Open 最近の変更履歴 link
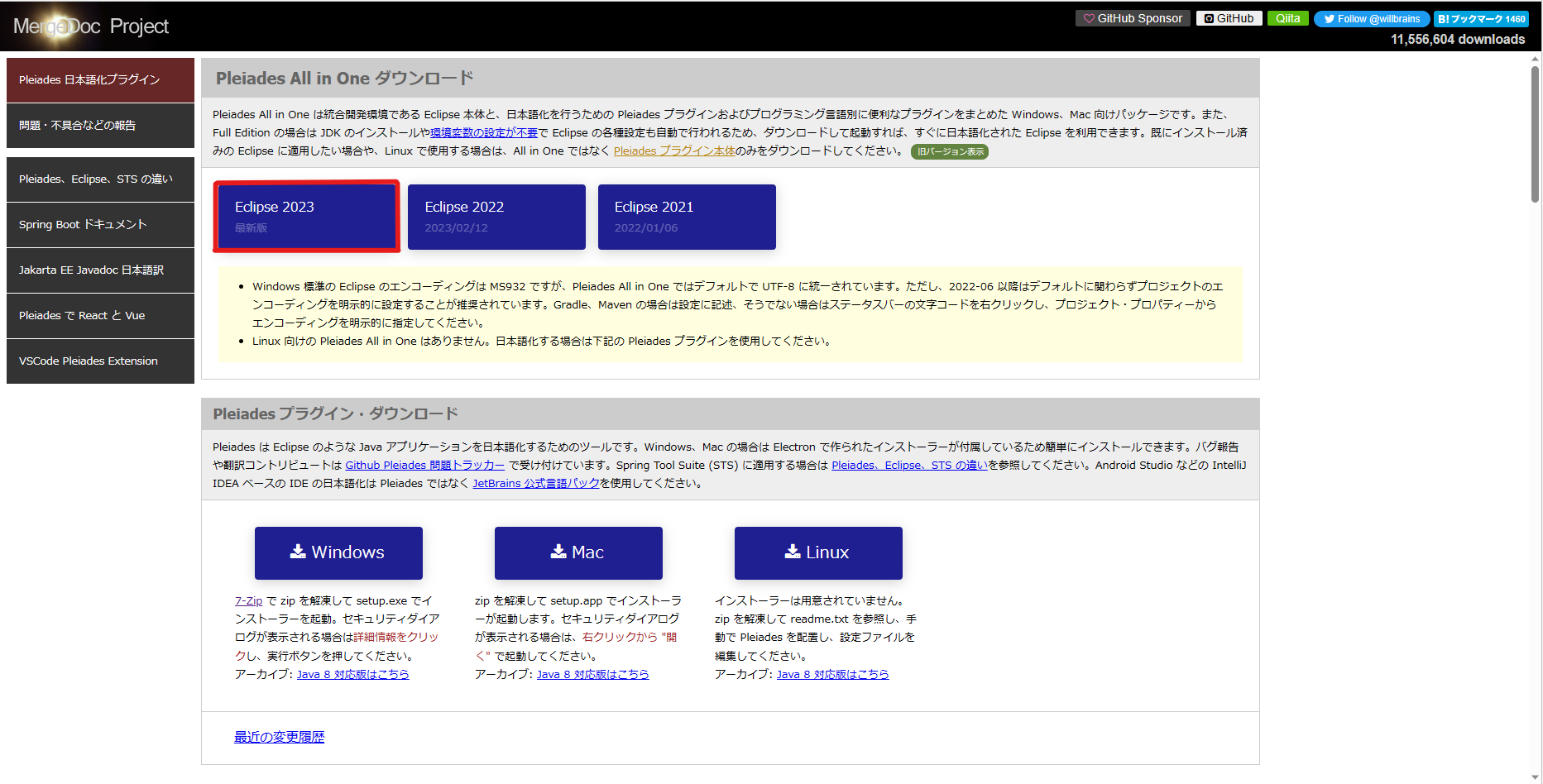 [279, 736]
